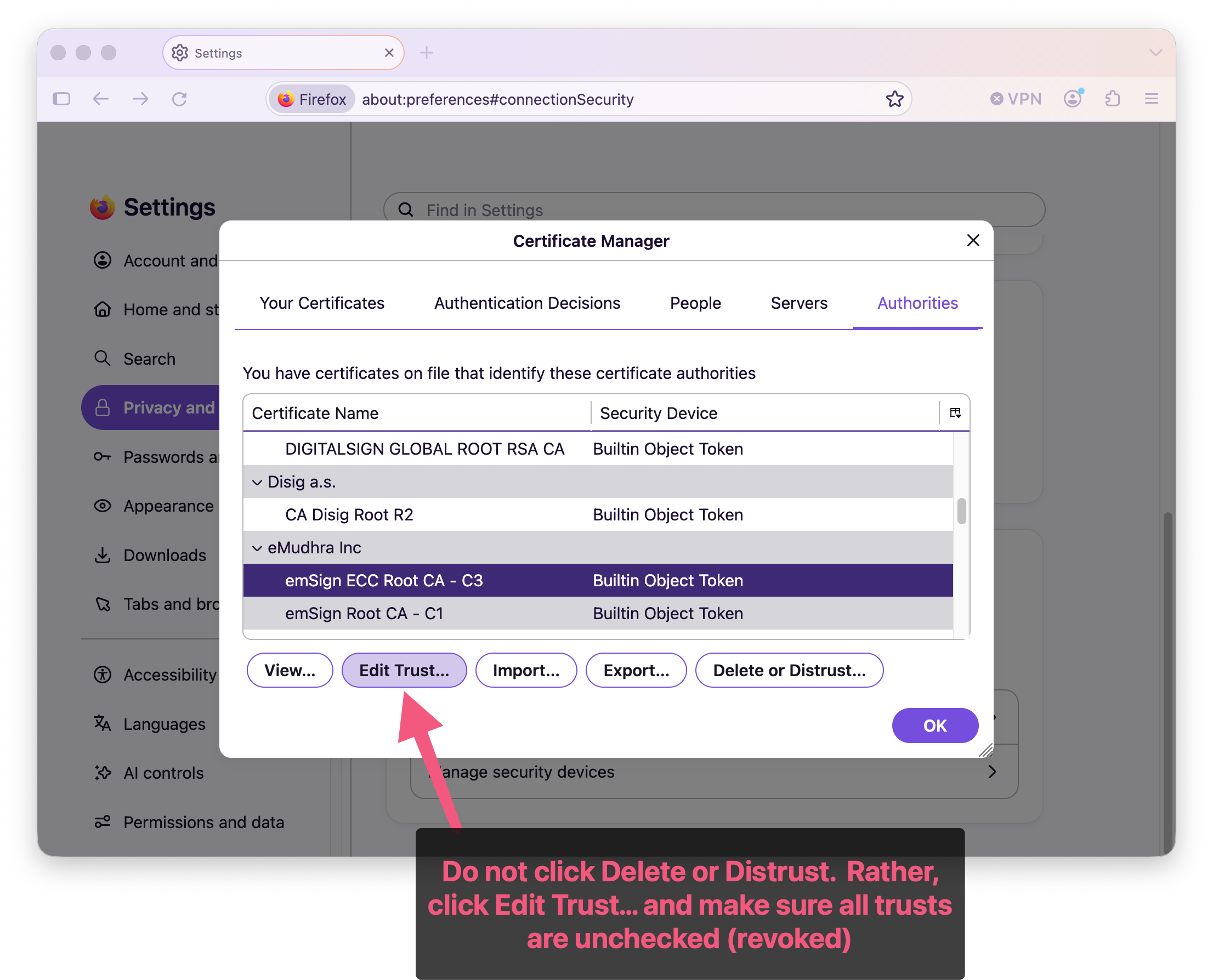The height and width of the screenshot is (980, 1213).
Task: Select the Authorities tab
Action: point(917,303)
